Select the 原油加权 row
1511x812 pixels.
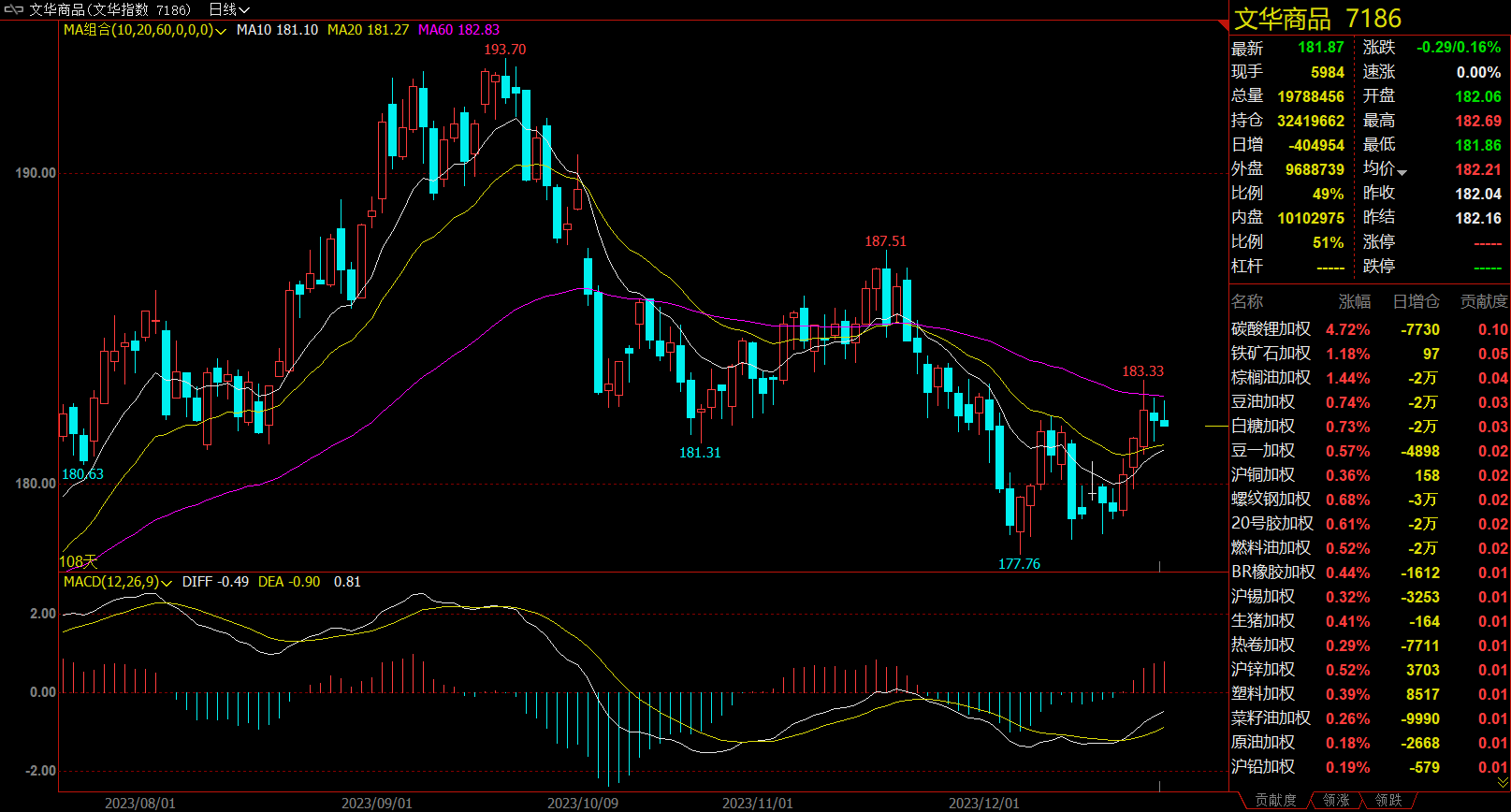(1369, 743)
